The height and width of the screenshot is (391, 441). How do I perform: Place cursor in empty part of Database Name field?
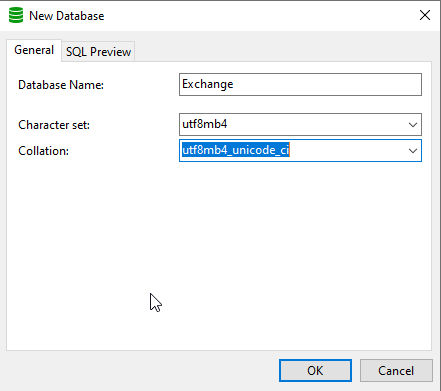tap(327, 84)
